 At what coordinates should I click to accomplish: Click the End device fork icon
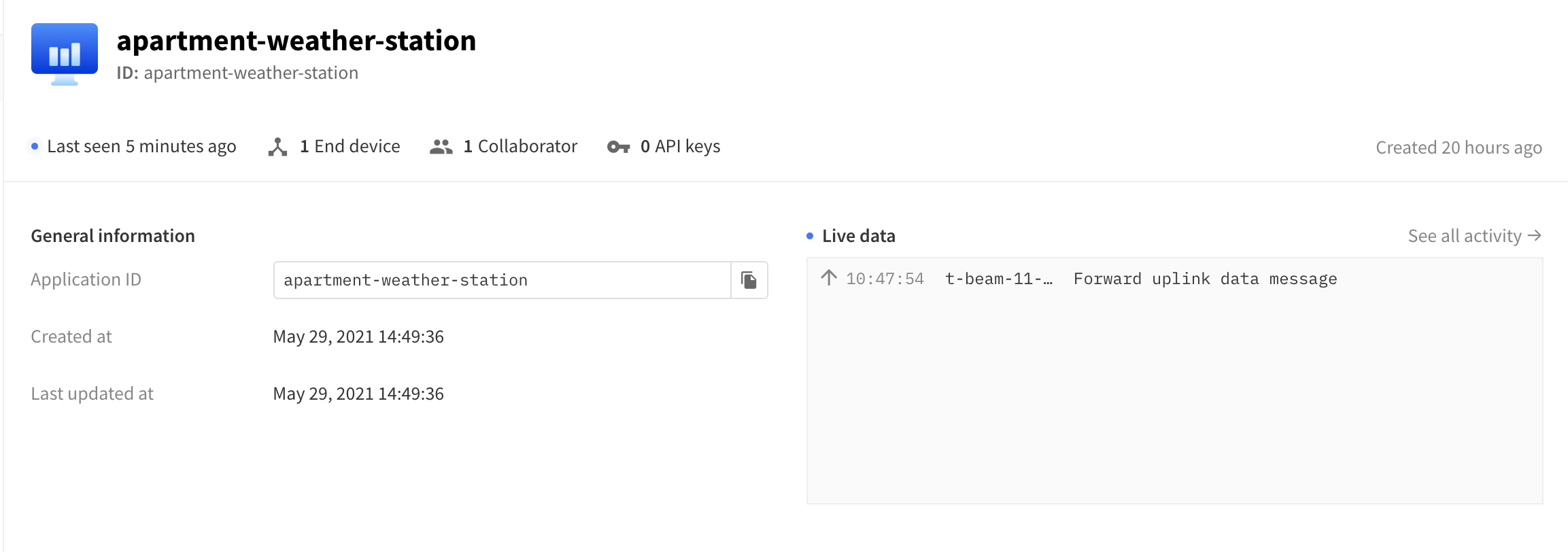277,147
